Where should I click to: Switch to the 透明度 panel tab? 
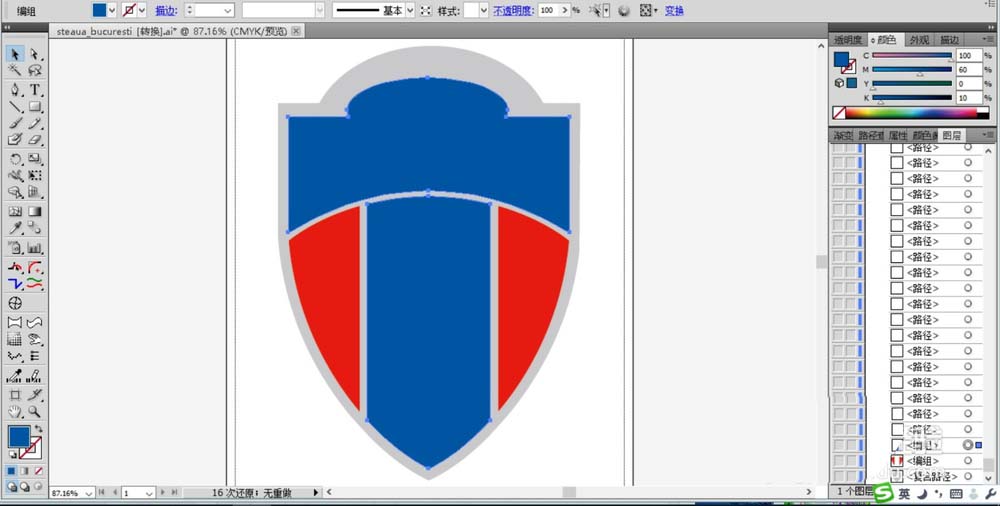point(848,40)
